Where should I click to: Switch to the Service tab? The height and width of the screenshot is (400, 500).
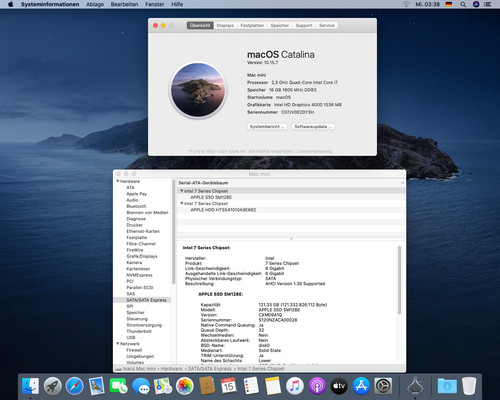click(327, 25)
